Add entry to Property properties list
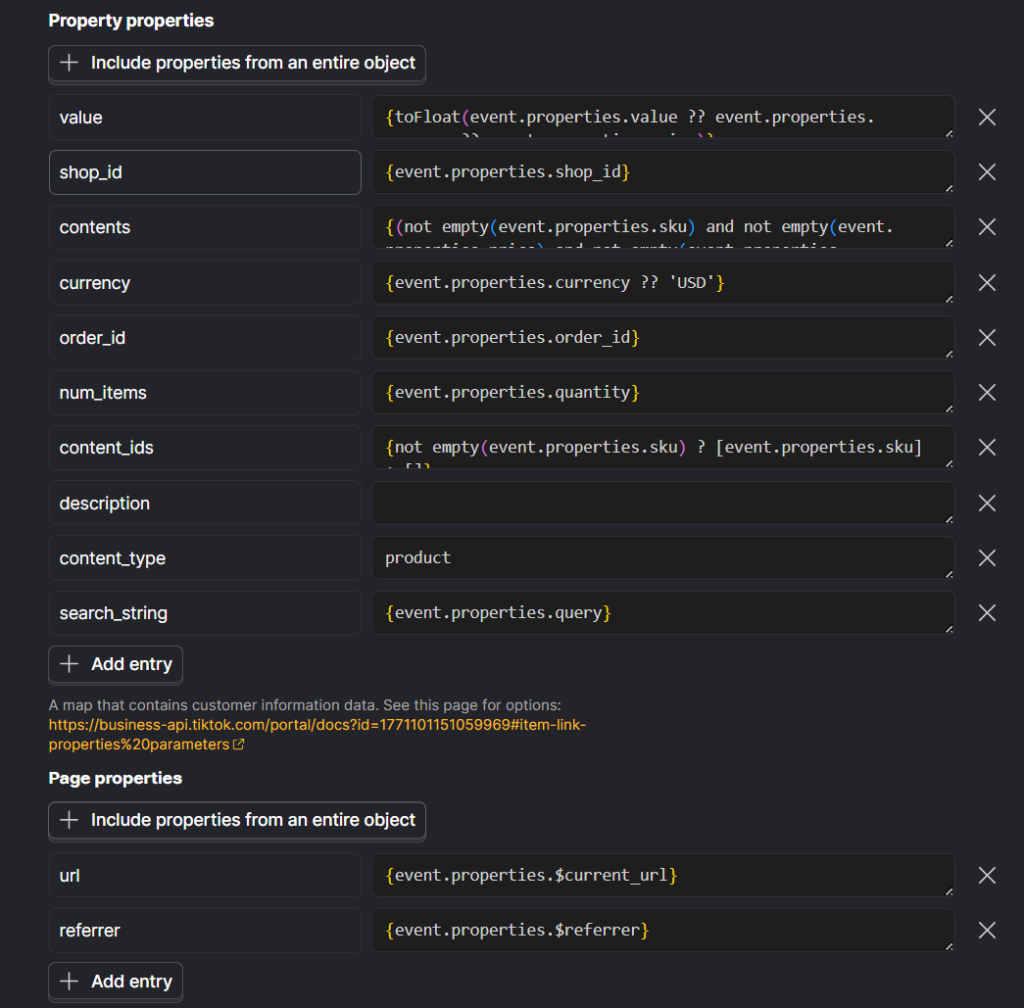Image resolution: width=1024 pixels, height=1008 pixels. click(116, 664)
